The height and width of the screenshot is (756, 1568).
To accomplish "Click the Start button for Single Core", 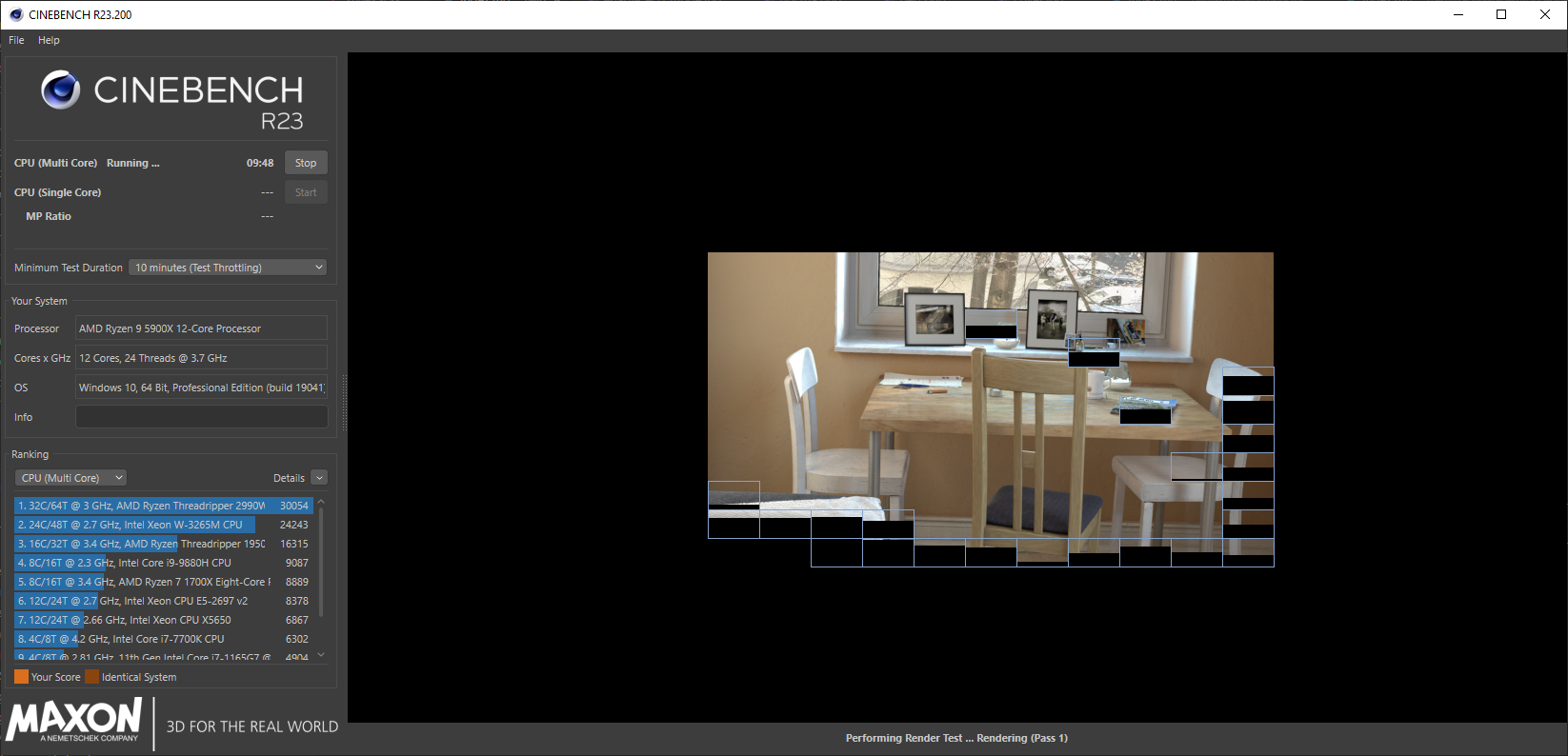I will tap(305, 192).
